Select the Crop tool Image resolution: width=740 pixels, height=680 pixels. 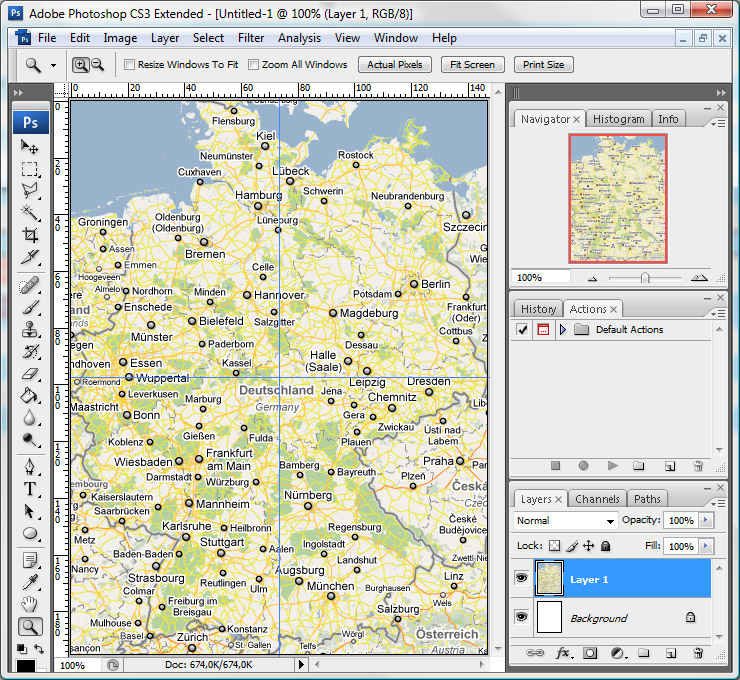coord(30,235)
